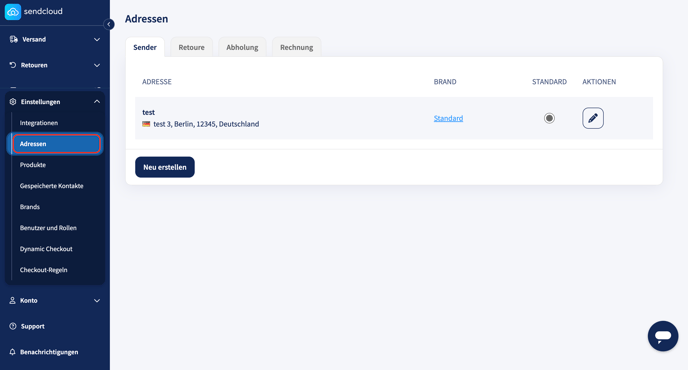This screenshot has width=688, height=370.
Task: Click the Support menu label
Action: click(32, 326)
